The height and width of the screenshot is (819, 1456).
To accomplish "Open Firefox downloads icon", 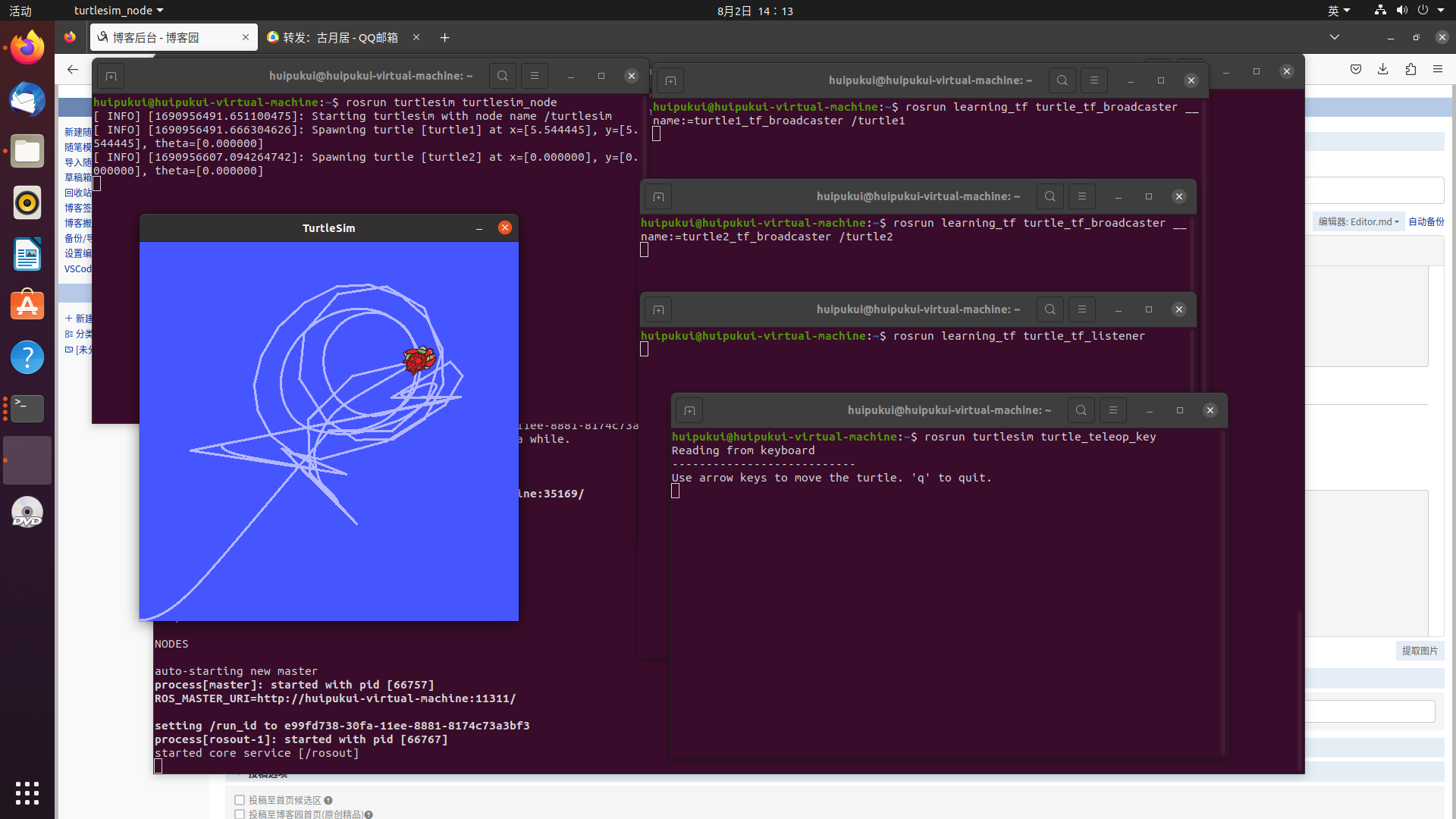I will (1382, 69).
